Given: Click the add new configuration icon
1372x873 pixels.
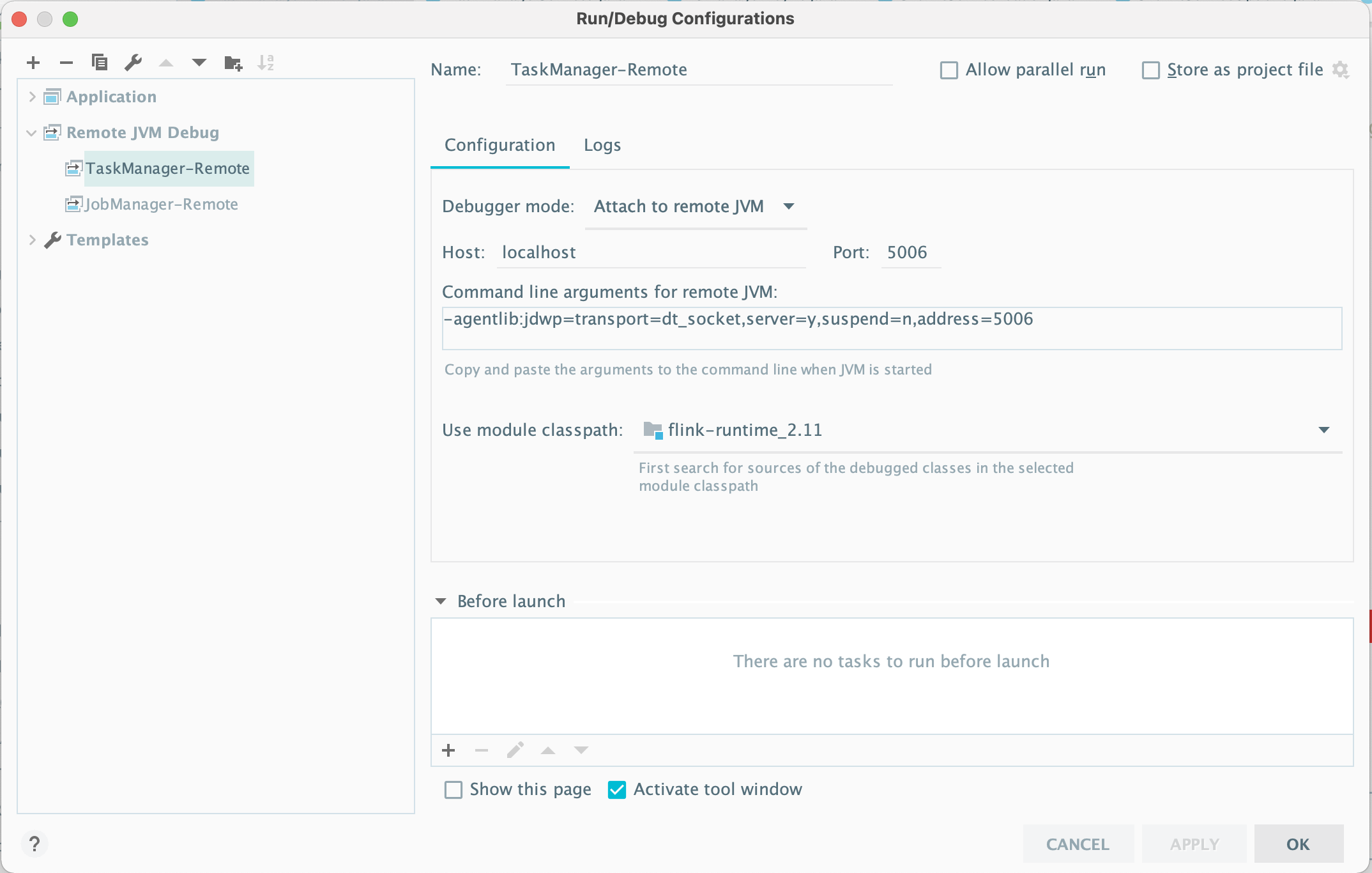Looking at the screenshot, I should tap(30, 63).
